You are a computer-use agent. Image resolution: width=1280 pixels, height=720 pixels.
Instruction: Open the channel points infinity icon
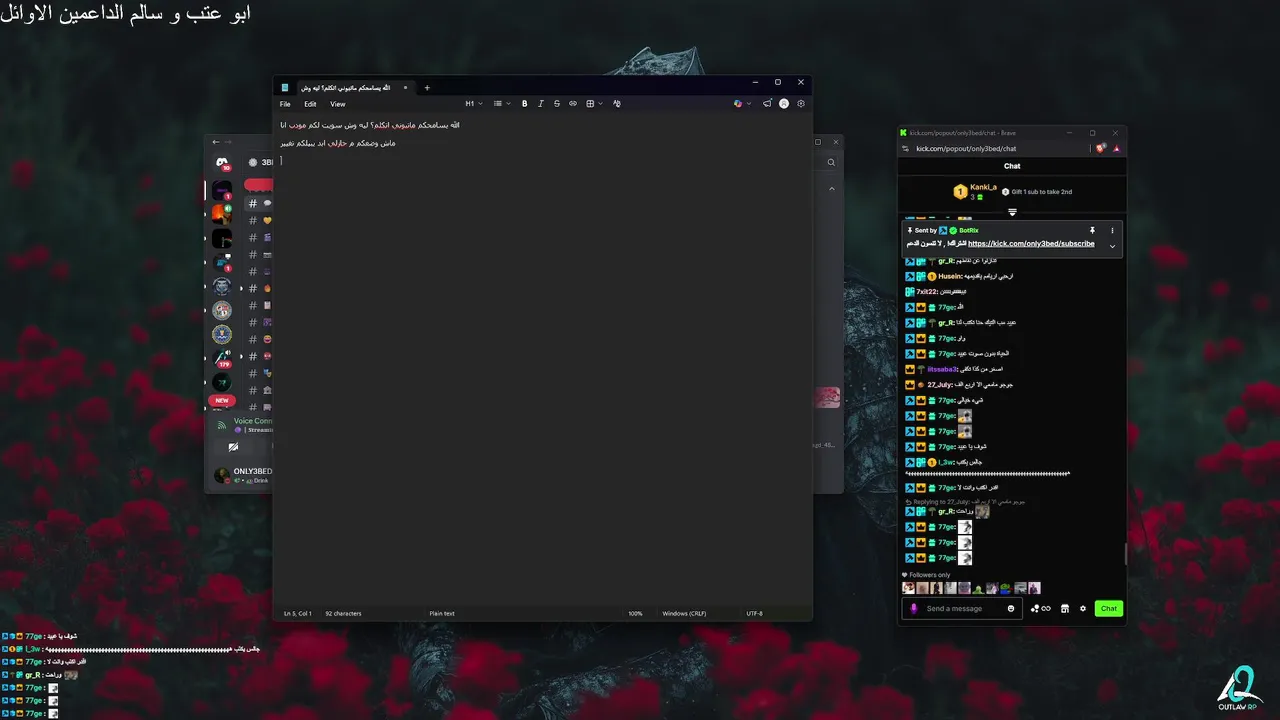(x=1041, y=609)
